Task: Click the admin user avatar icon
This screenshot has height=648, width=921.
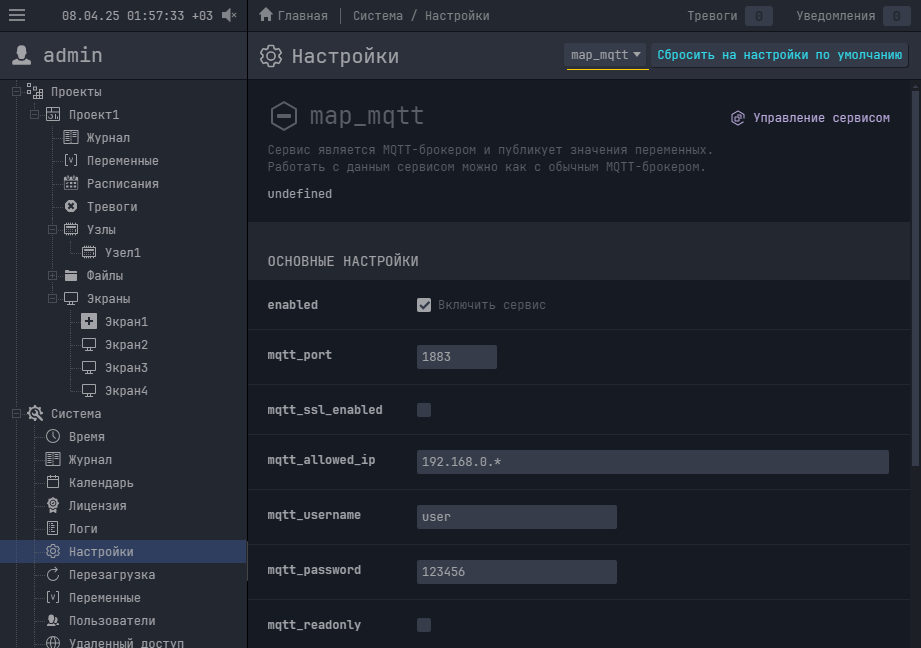Action: tap(21, 56)
